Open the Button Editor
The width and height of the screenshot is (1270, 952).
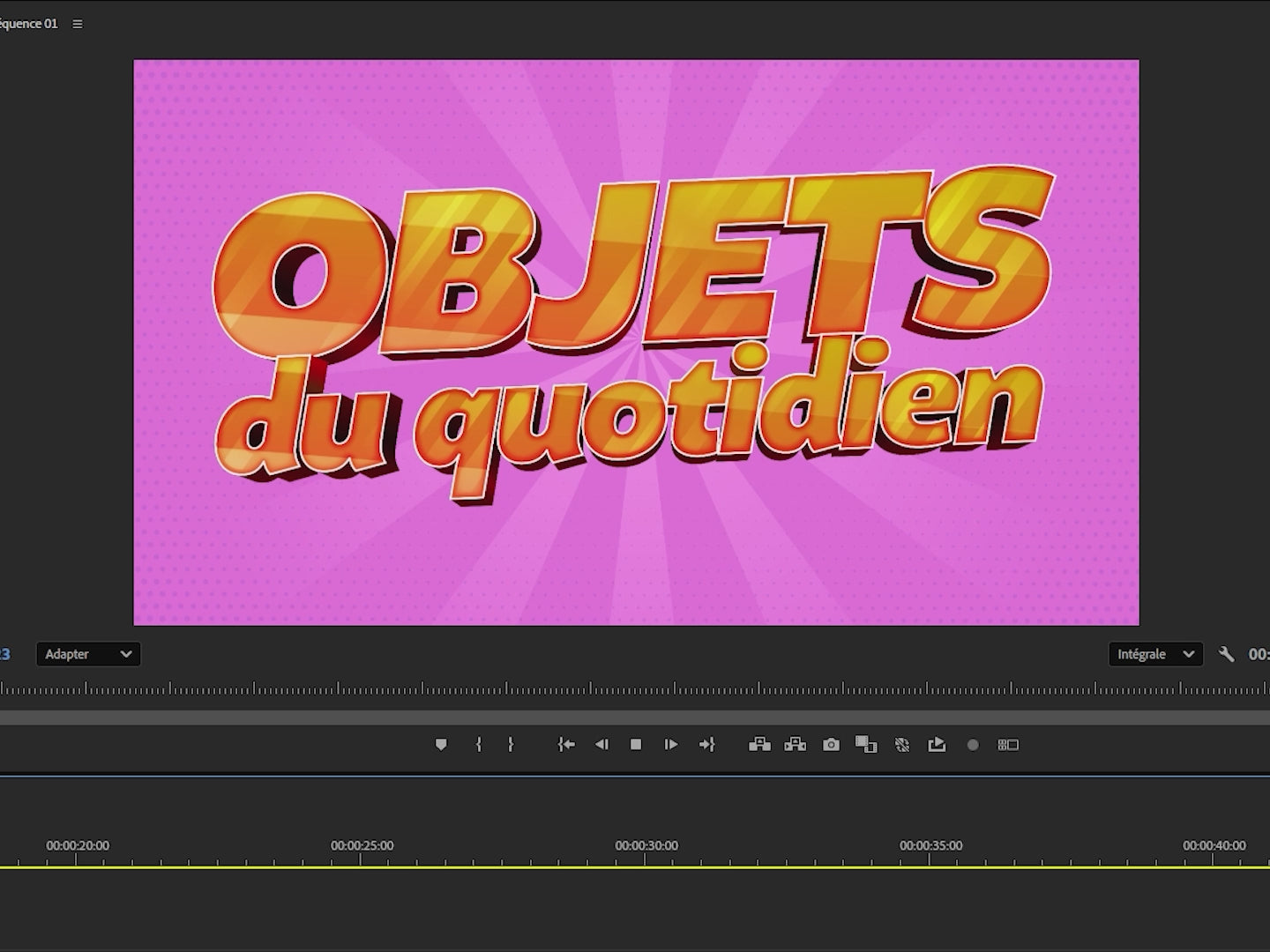(x=1007, y=745)
